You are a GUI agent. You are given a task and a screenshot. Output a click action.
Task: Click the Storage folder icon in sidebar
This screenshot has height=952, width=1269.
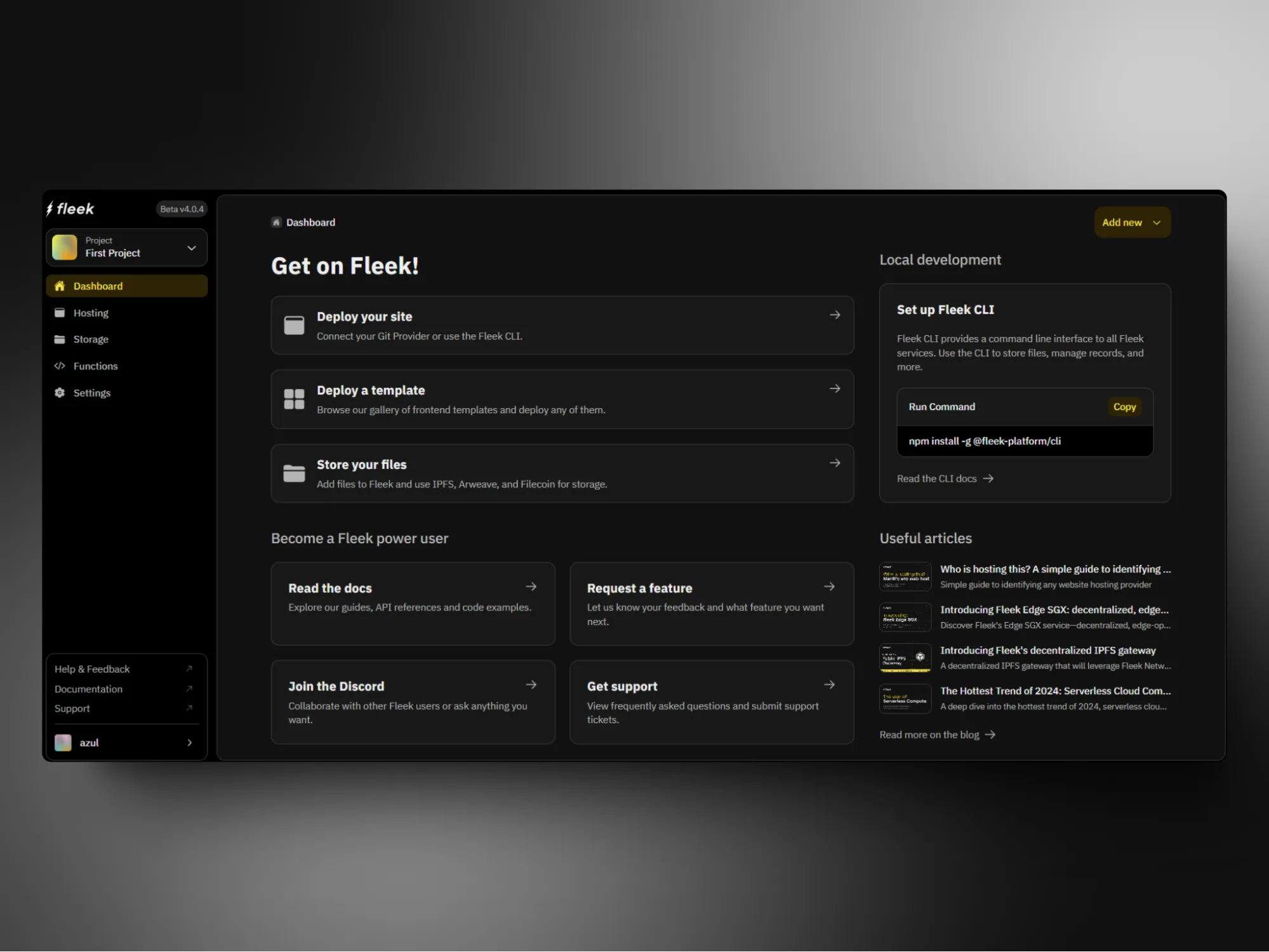(60, 340)
